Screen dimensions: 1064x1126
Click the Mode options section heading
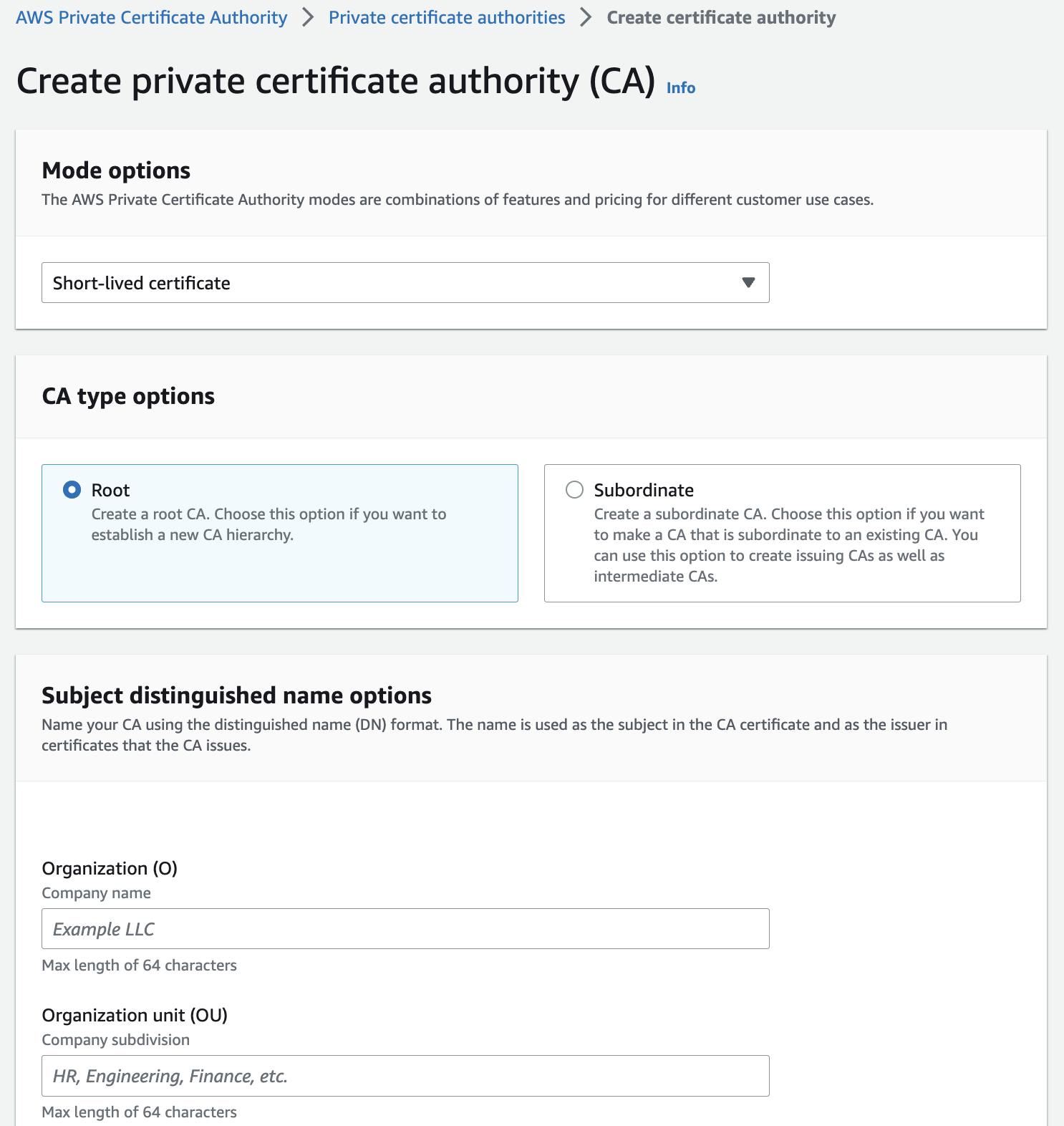116,170
